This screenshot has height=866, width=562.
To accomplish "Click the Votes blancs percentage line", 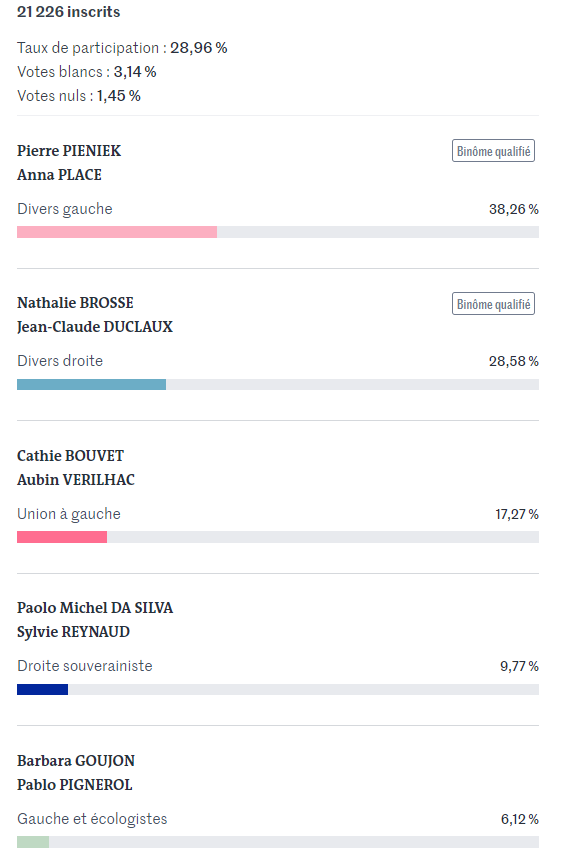I will pos(87,72).
